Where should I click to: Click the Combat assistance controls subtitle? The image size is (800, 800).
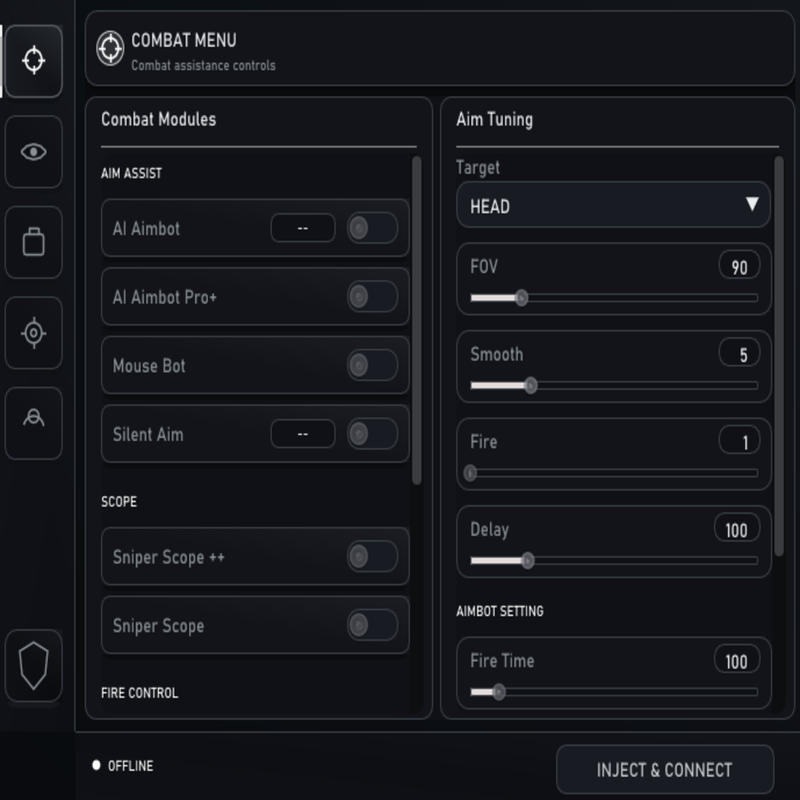pos(203,65)
